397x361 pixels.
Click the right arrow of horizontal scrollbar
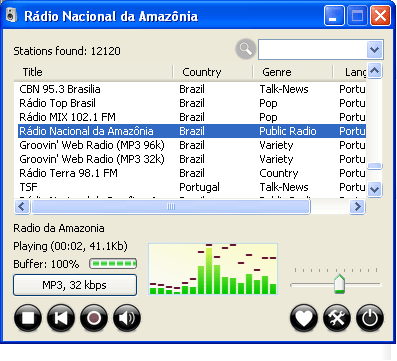tap(358, 207)
